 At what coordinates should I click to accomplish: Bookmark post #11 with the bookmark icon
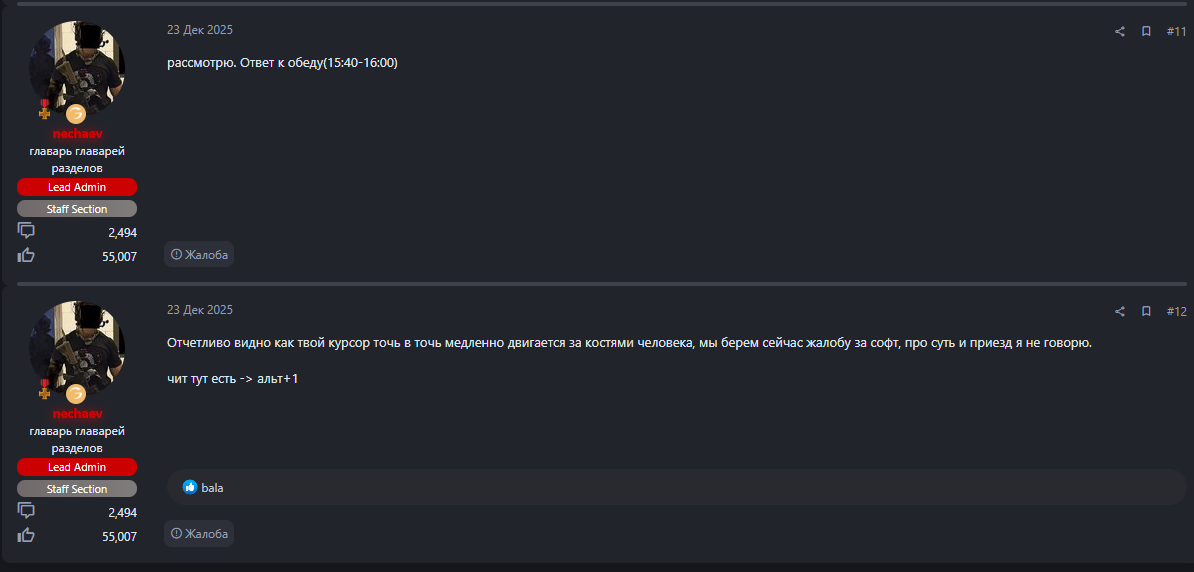pyautogui.click(x=1146, y=32)
